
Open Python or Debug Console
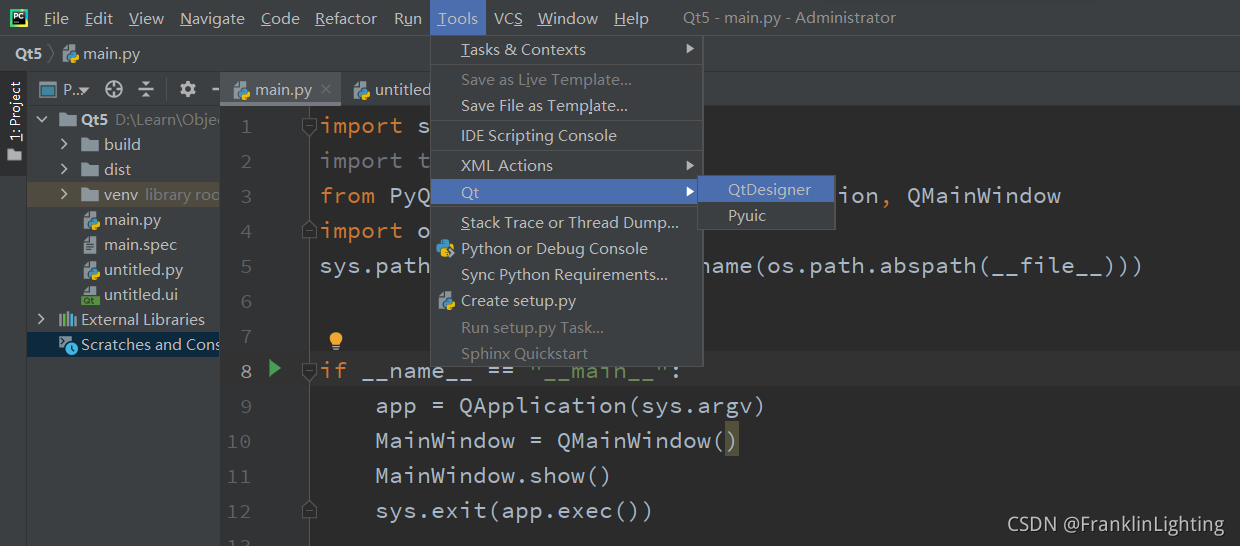point(567,248)
